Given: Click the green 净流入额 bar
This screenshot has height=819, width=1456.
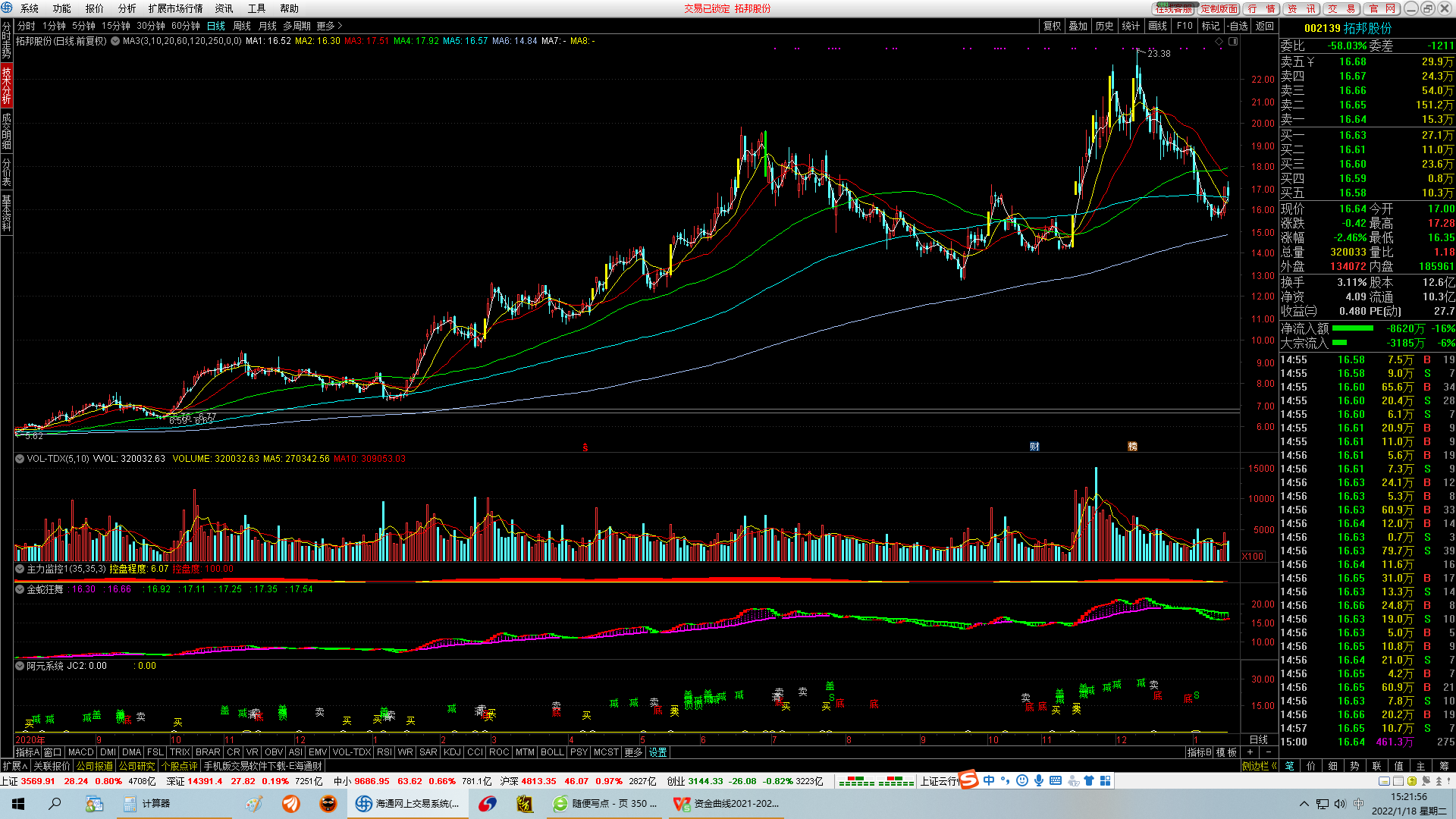Looking at the screenshot, I should pos(1352,328).
